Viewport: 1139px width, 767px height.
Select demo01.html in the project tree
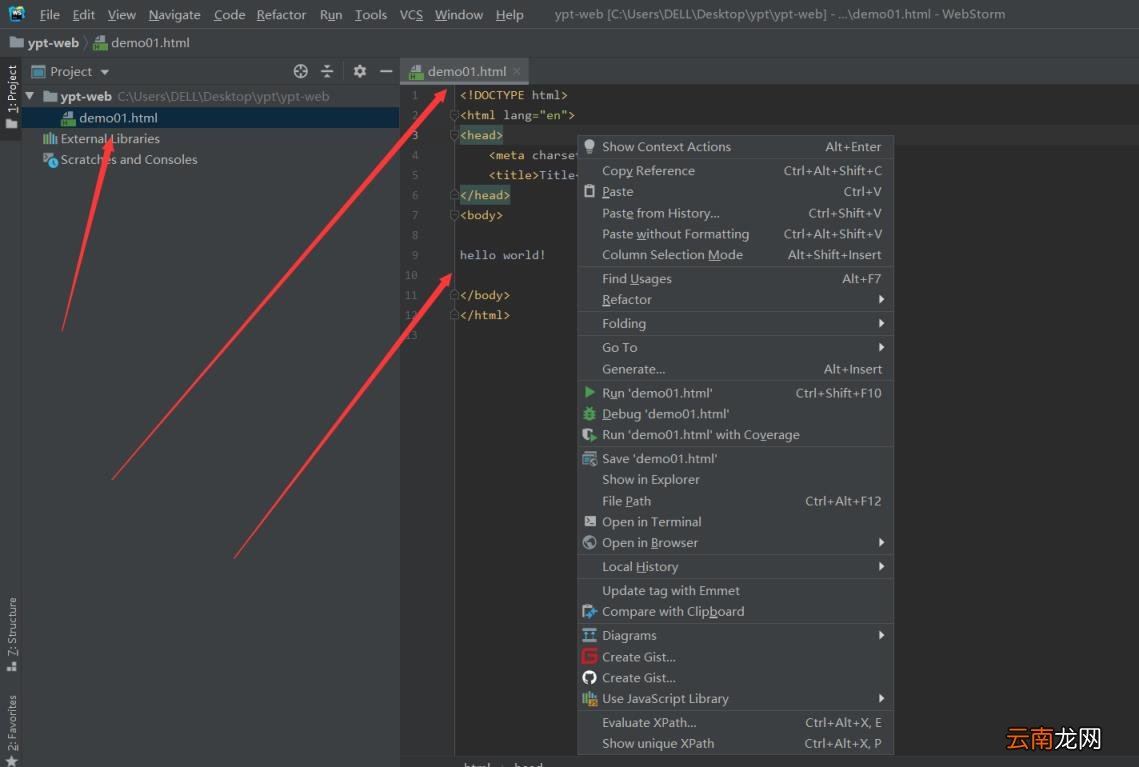118,118
